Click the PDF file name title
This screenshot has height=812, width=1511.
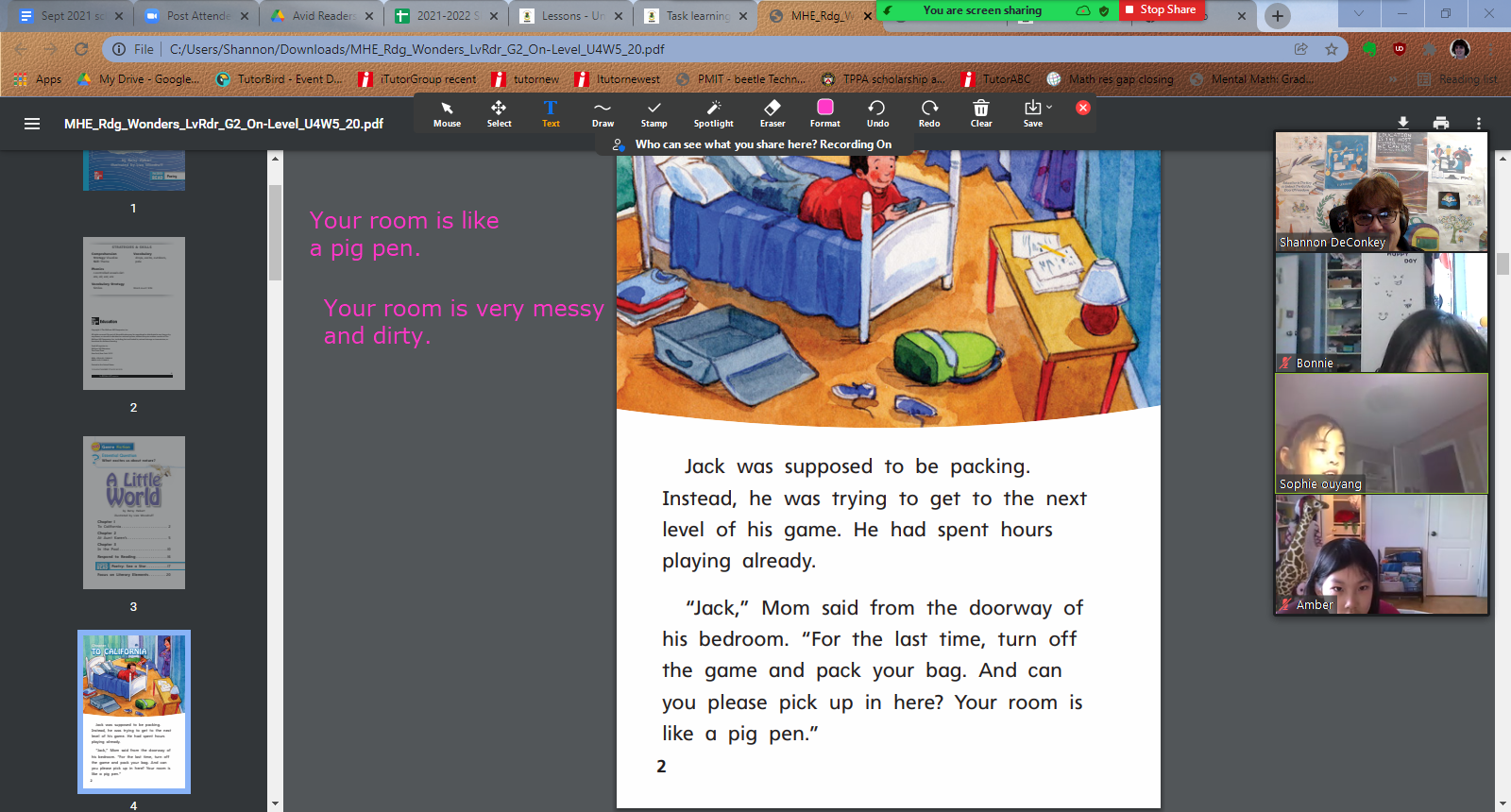click(224, 124)
